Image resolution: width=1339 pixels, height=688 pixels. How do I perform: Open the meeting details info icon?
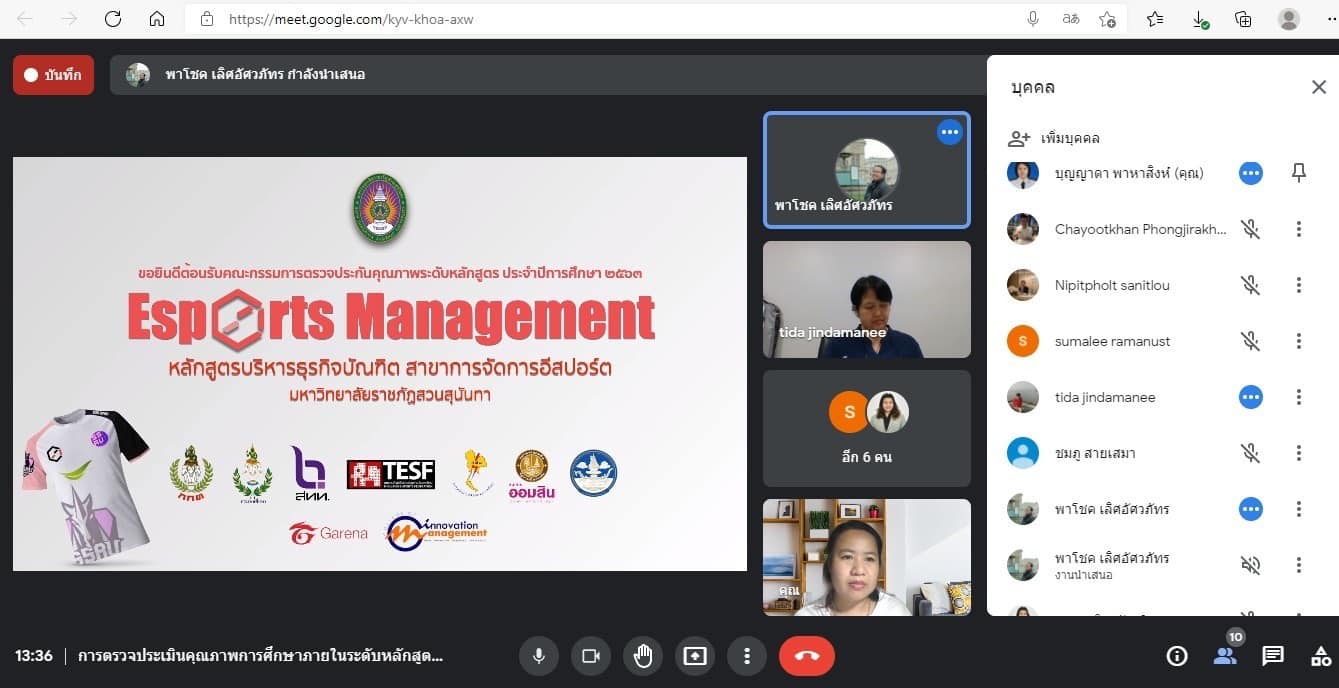coord(1177,656)
